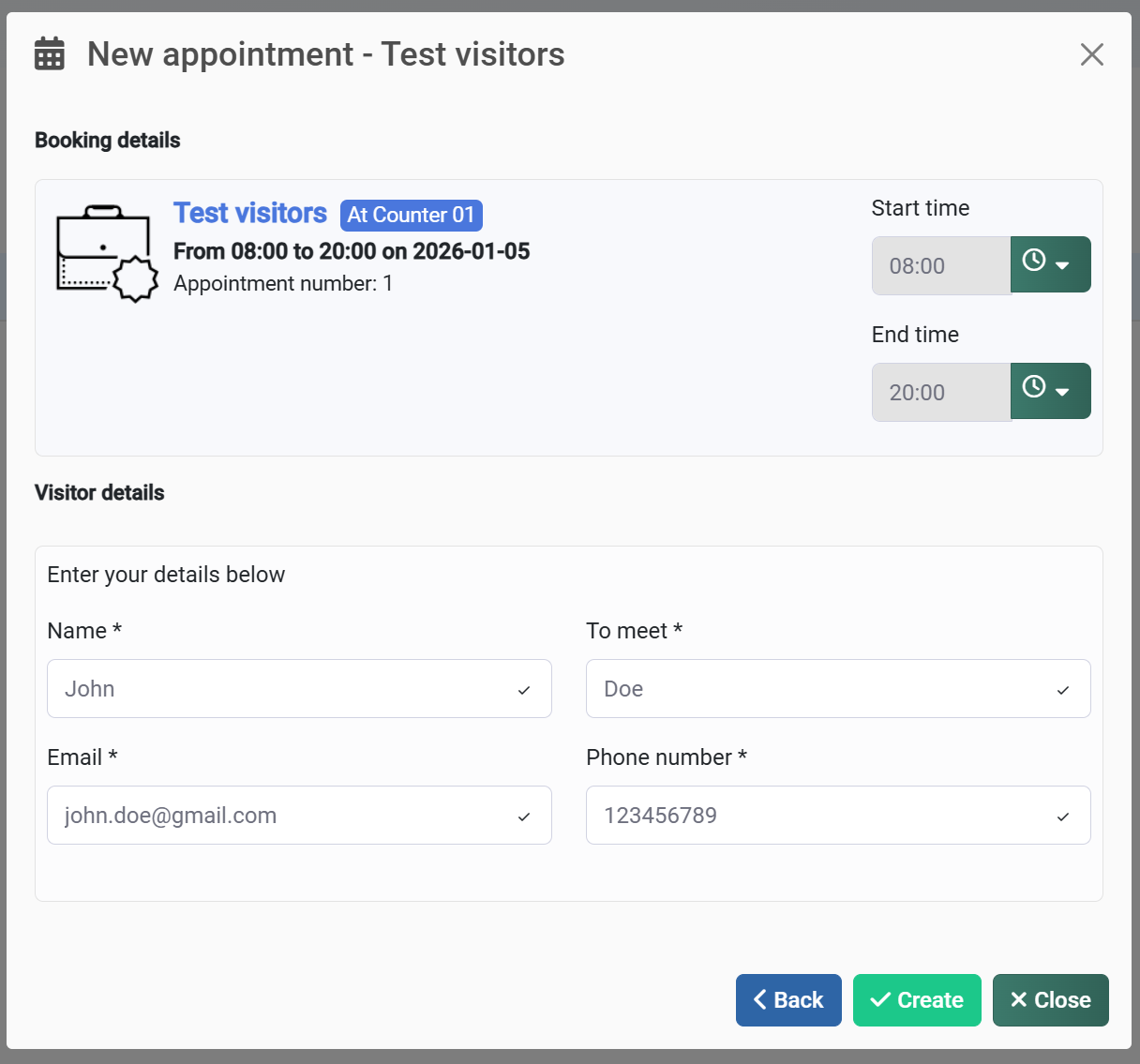The image size is (1140, 1064).
Task: Focus the Phone number input field
Action: pyautogui.click(x=820, y=816)
